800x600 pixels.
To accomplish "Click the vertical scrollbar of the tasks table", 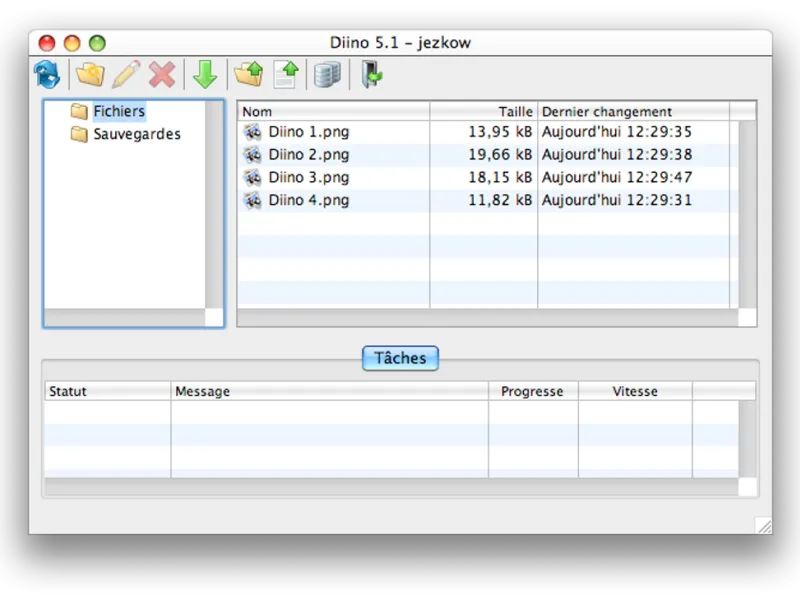I will [747, 439].
